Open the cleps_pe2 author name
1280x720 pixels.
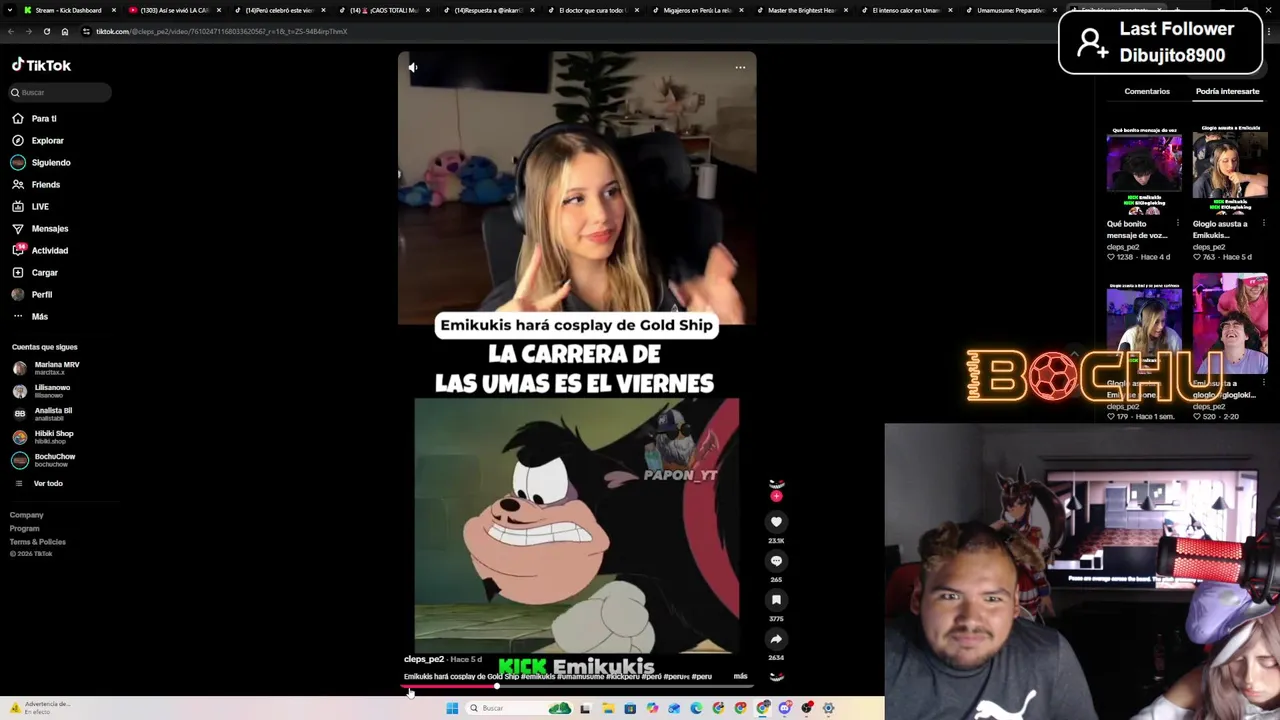pyautogui.click(x=424, y=659)
